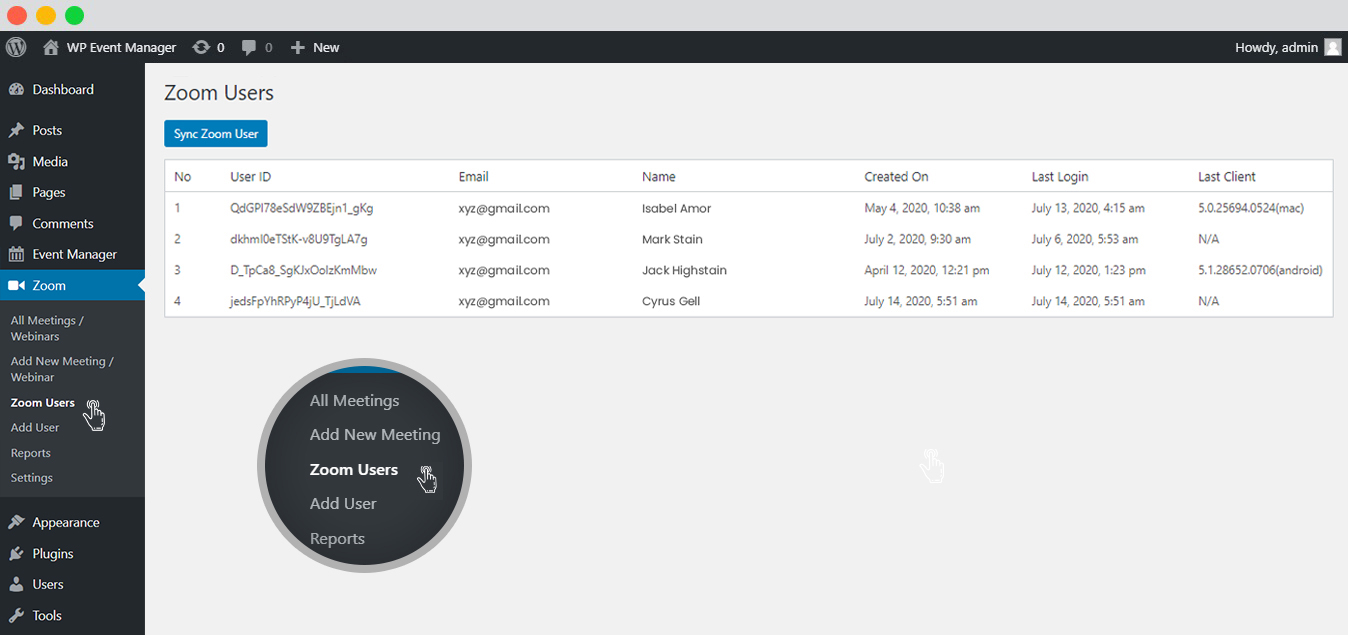Click Sync Zoom User button

tap(216, 134)
